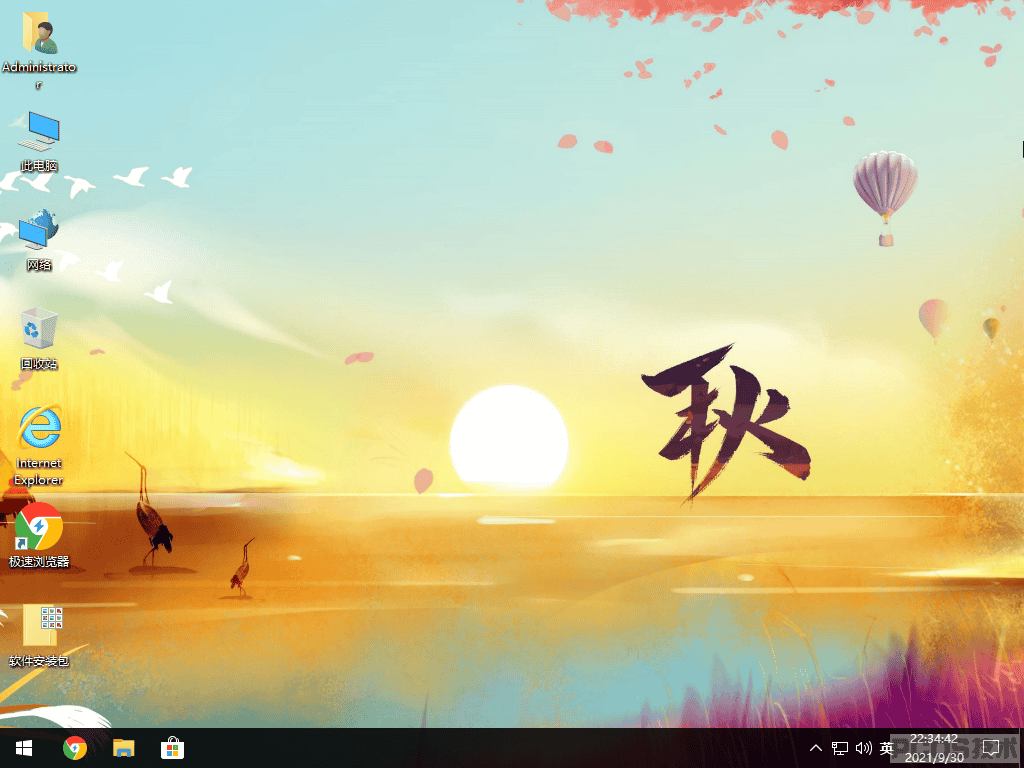Switch the 英 input method indicator
The width and height of the screenshot is (1024, 768).
point(886,748)
